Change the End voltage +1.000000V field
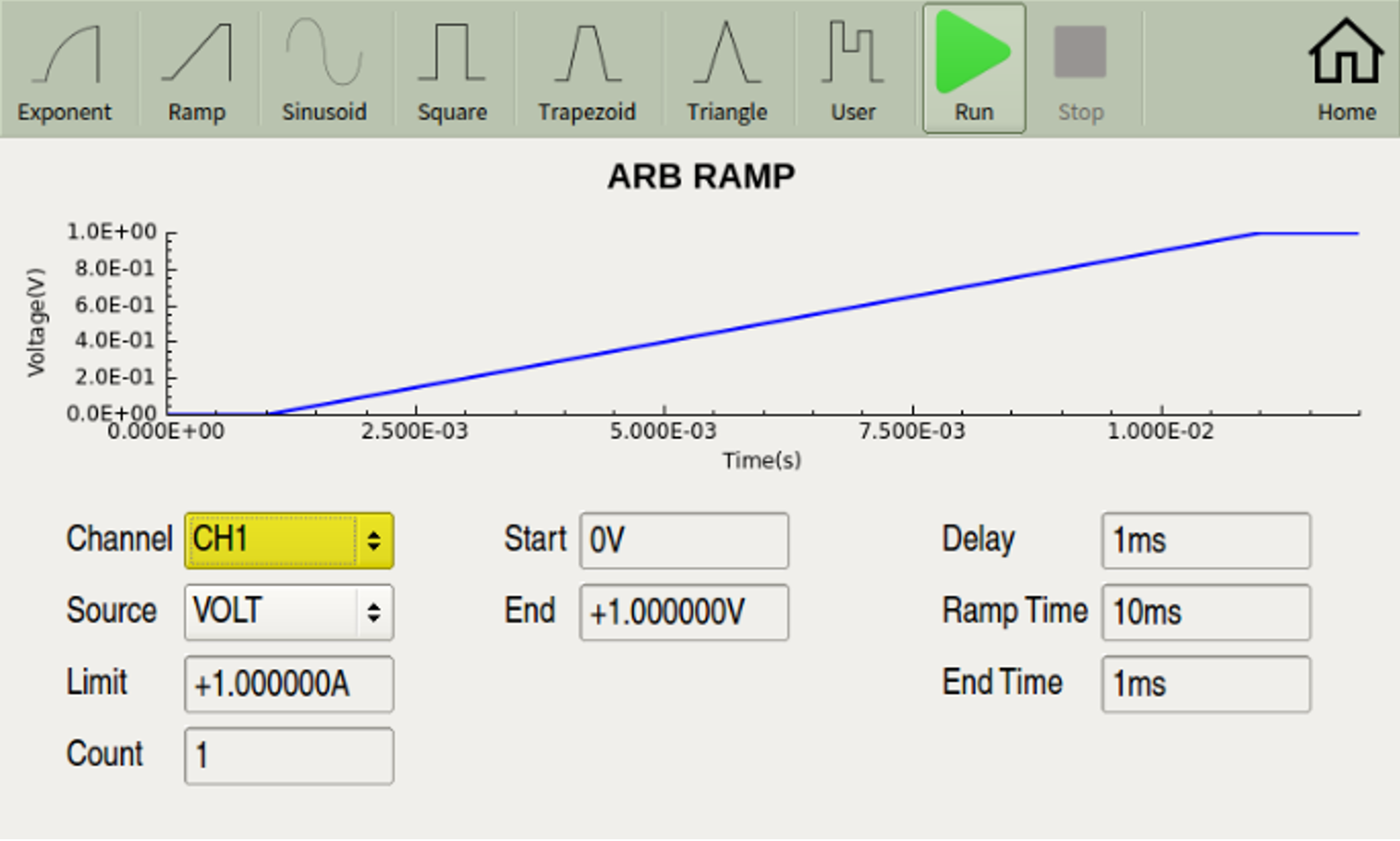 click(x=684, y=612)
